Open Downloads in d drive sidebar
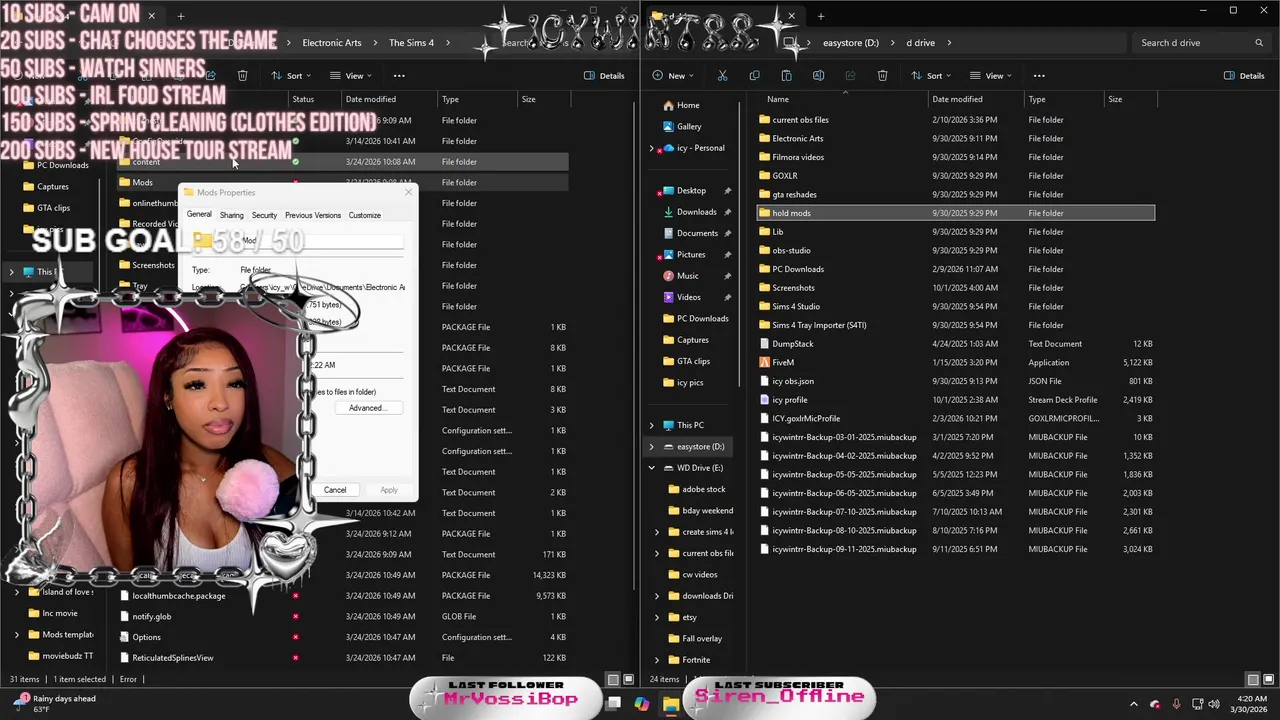The width and height of the screenshot is (1280, 720). point(696,212)
